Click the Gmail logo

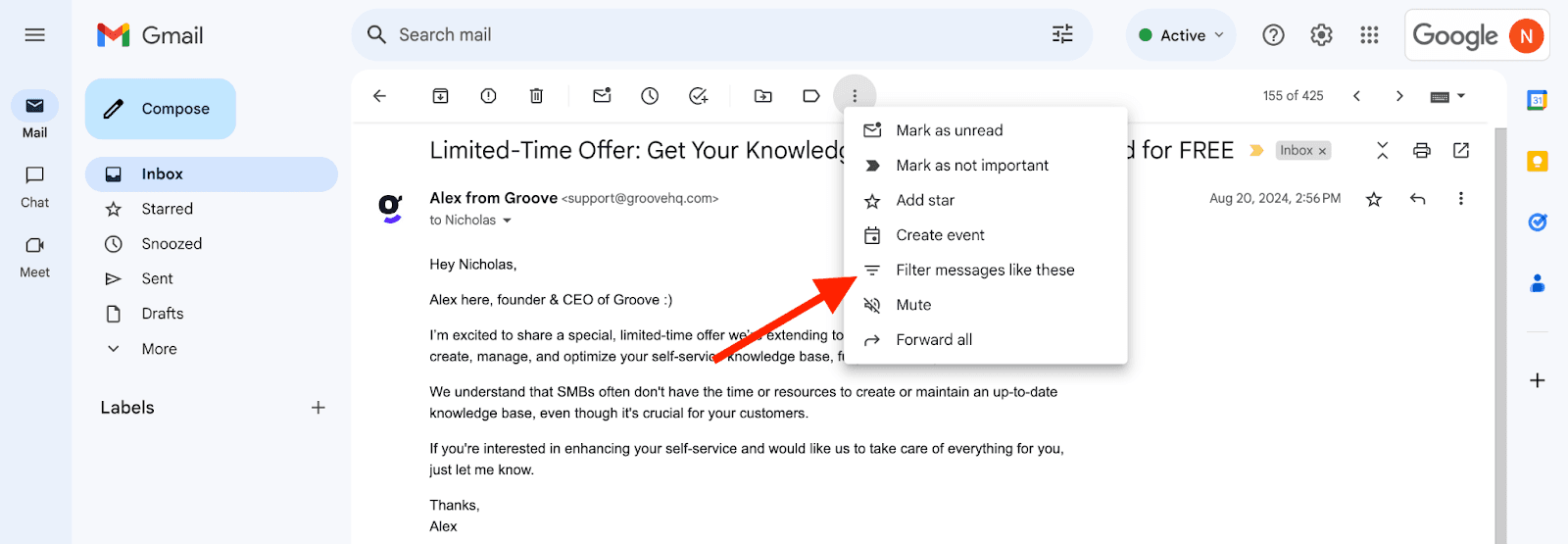tap(150, 35)
